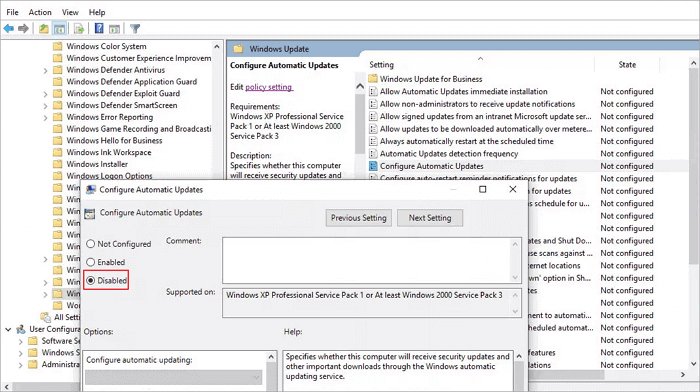Expand Windows Defender SmartScreen tree node

click(45, 106)
